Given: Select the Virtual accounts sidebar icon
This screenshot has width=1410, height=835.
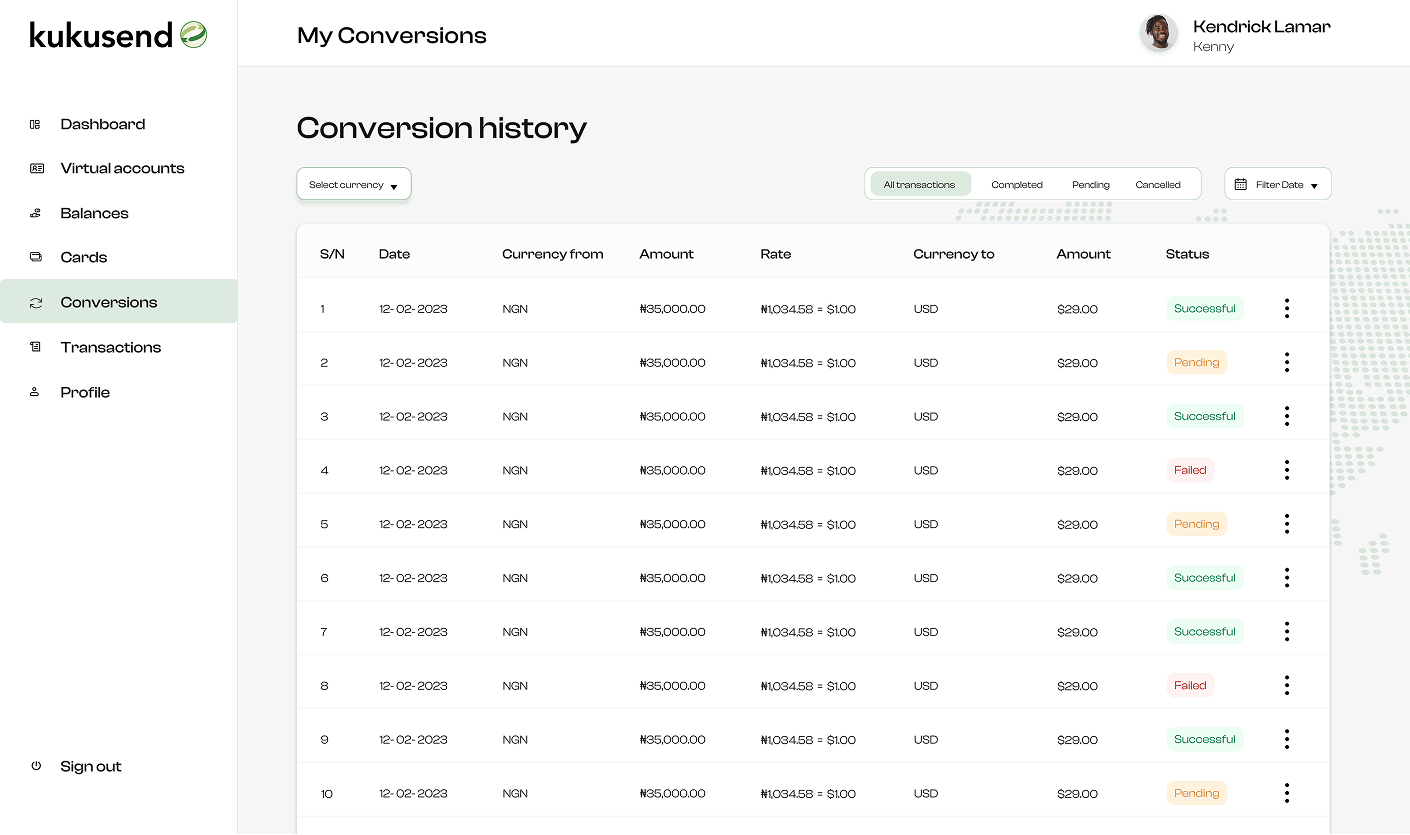Looking at the screenshot, I should 35,168.
